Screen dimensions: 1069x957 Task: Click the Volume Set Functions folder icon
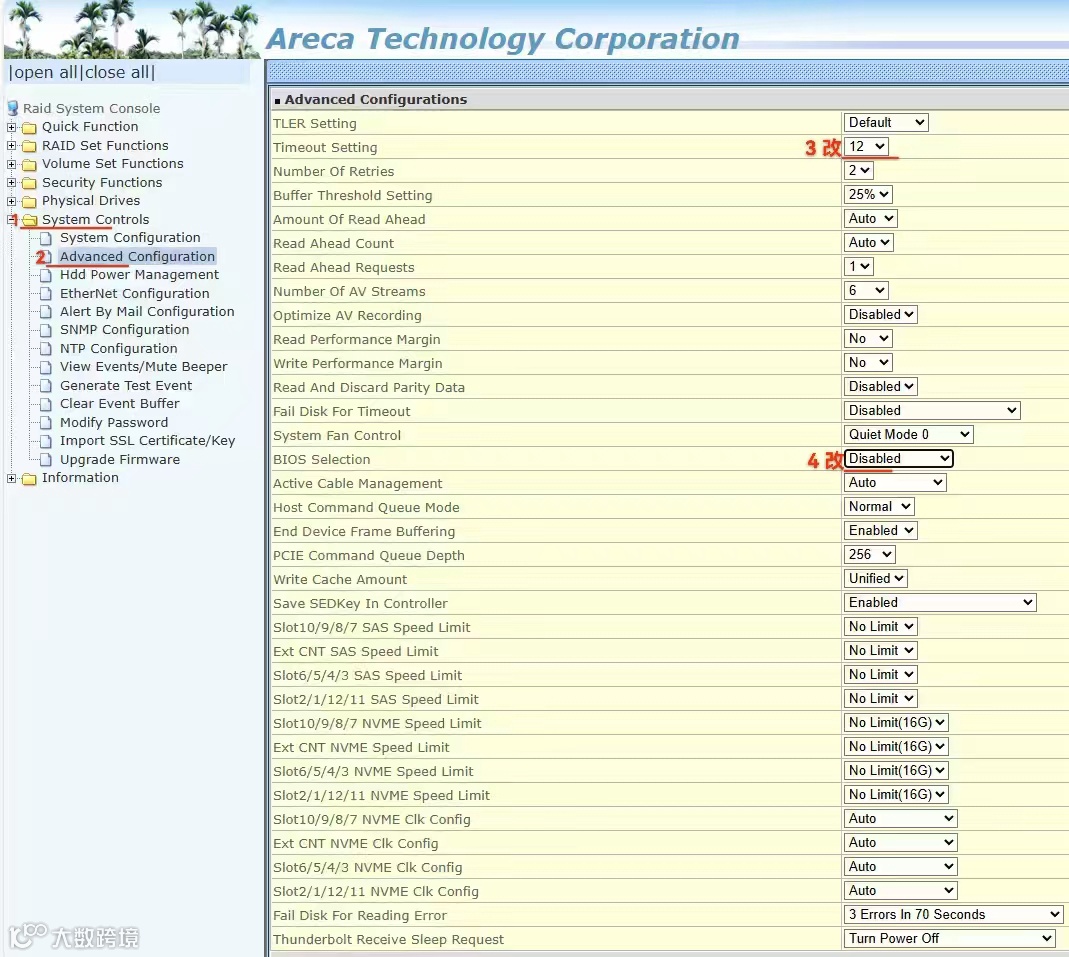coord(29,164)
